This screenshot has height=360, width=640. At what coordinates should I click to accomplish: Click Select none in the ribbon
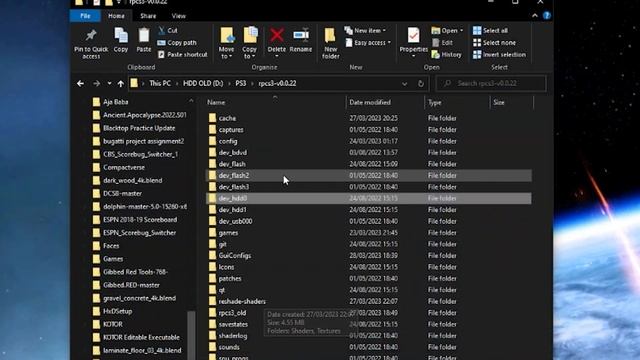[494, 42]
